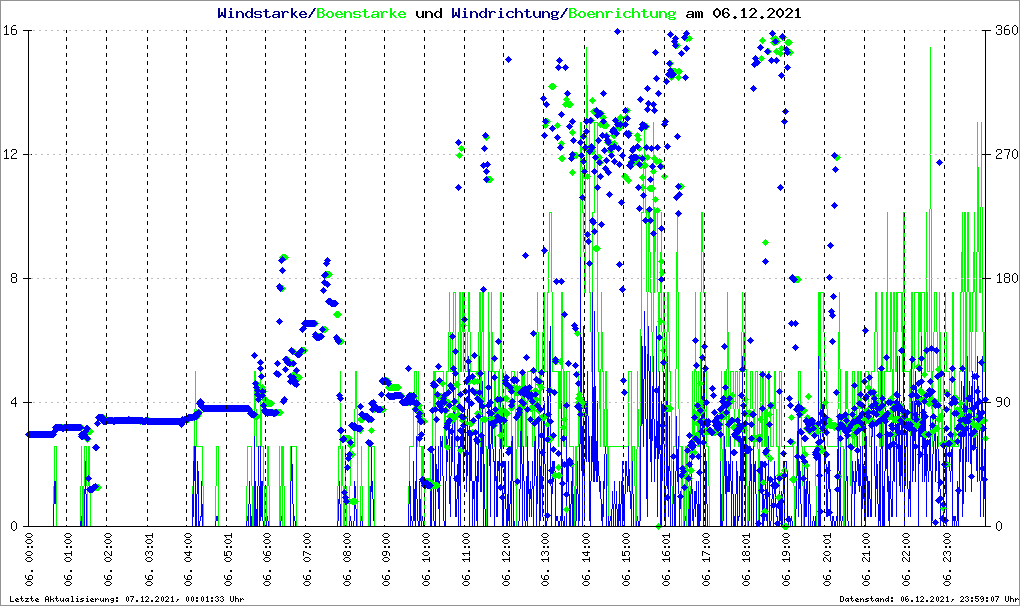This screenshot has width=1020, height=606.
Task: Click left axis value 12
Action: tap(10, 154)
